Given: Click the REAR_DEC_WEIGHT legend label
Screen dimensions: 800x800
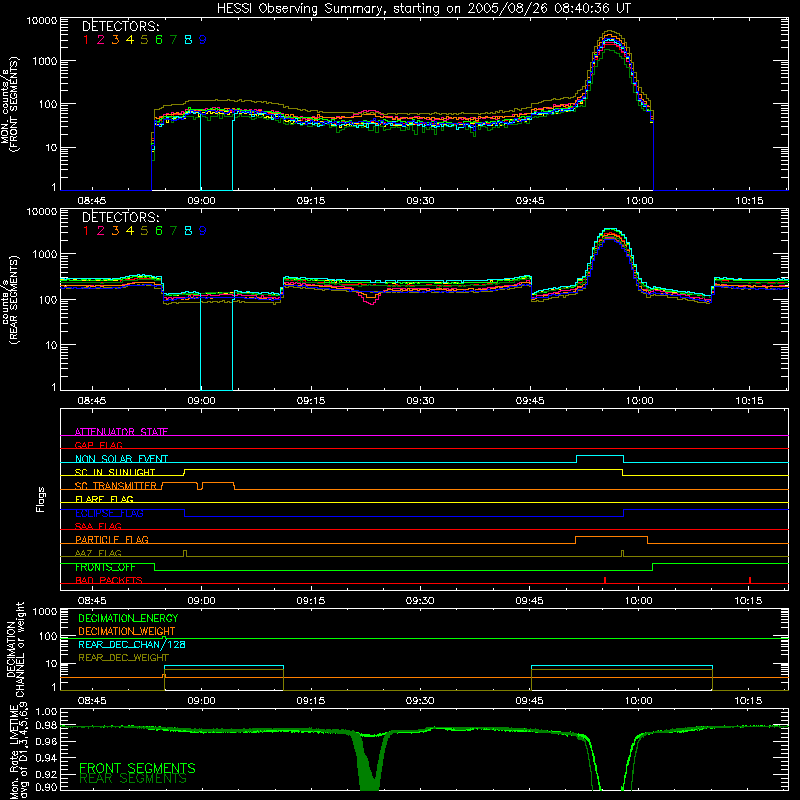Looking at the screenshot, I should tap(123, 658).
